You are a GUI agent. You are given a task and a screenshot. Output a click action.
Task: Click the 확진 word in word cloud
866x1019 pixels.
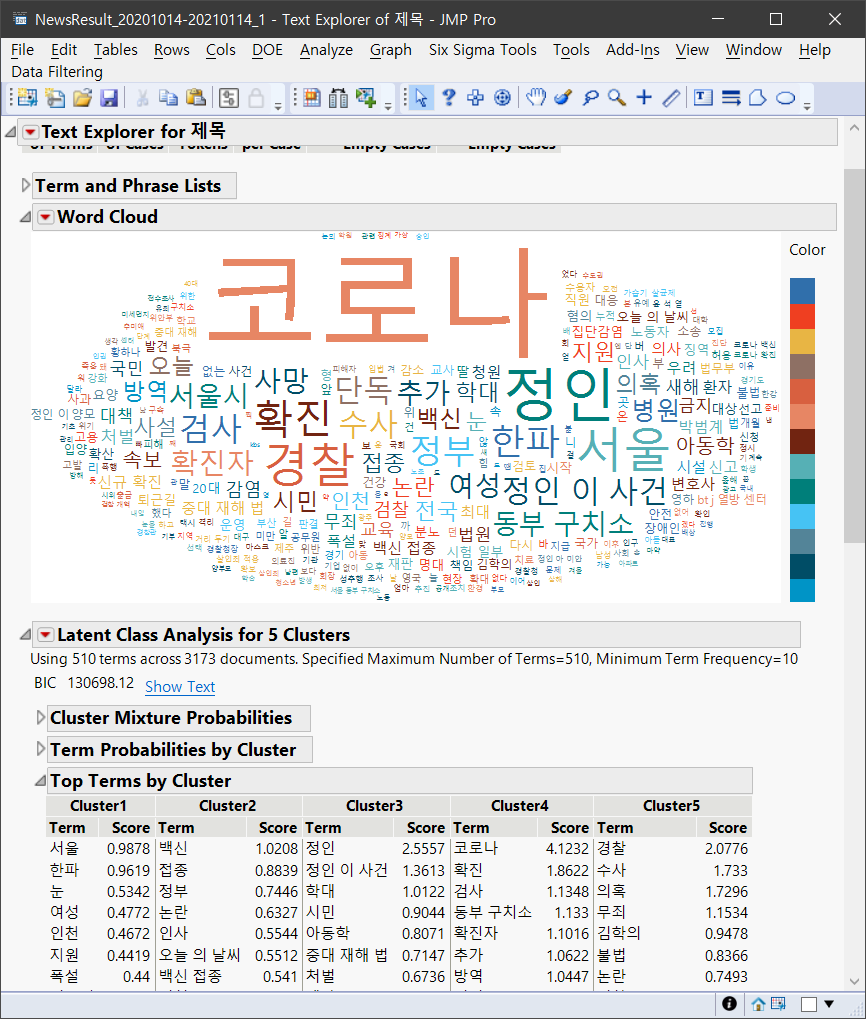292,417
